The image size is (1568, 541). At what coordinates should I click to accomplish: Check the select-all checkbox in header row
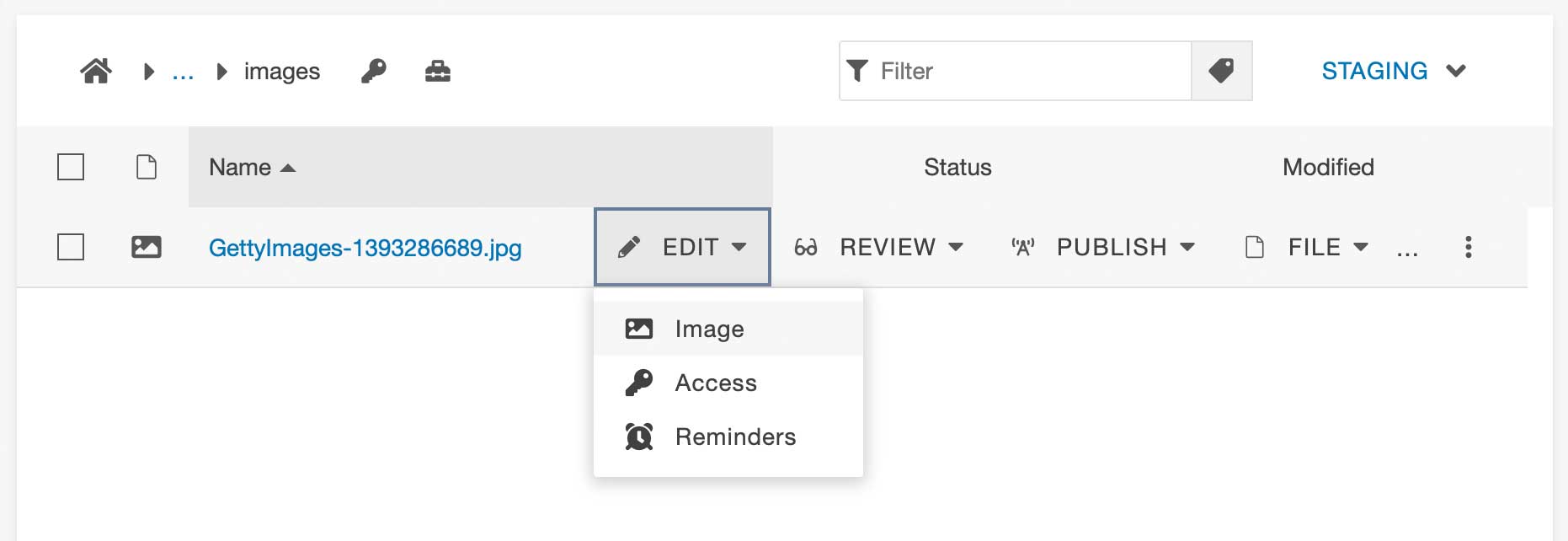coord(70,167)
